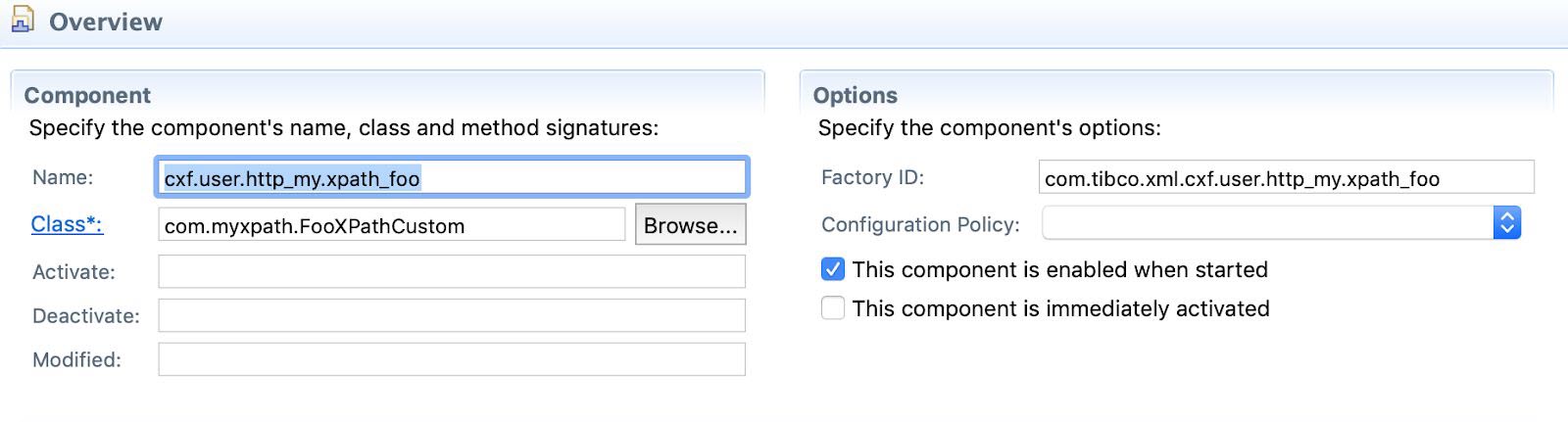The height and width of the screenshot is (422, 1568).
Task: Click into the Modified method field
Action: [x=451, y=359]
